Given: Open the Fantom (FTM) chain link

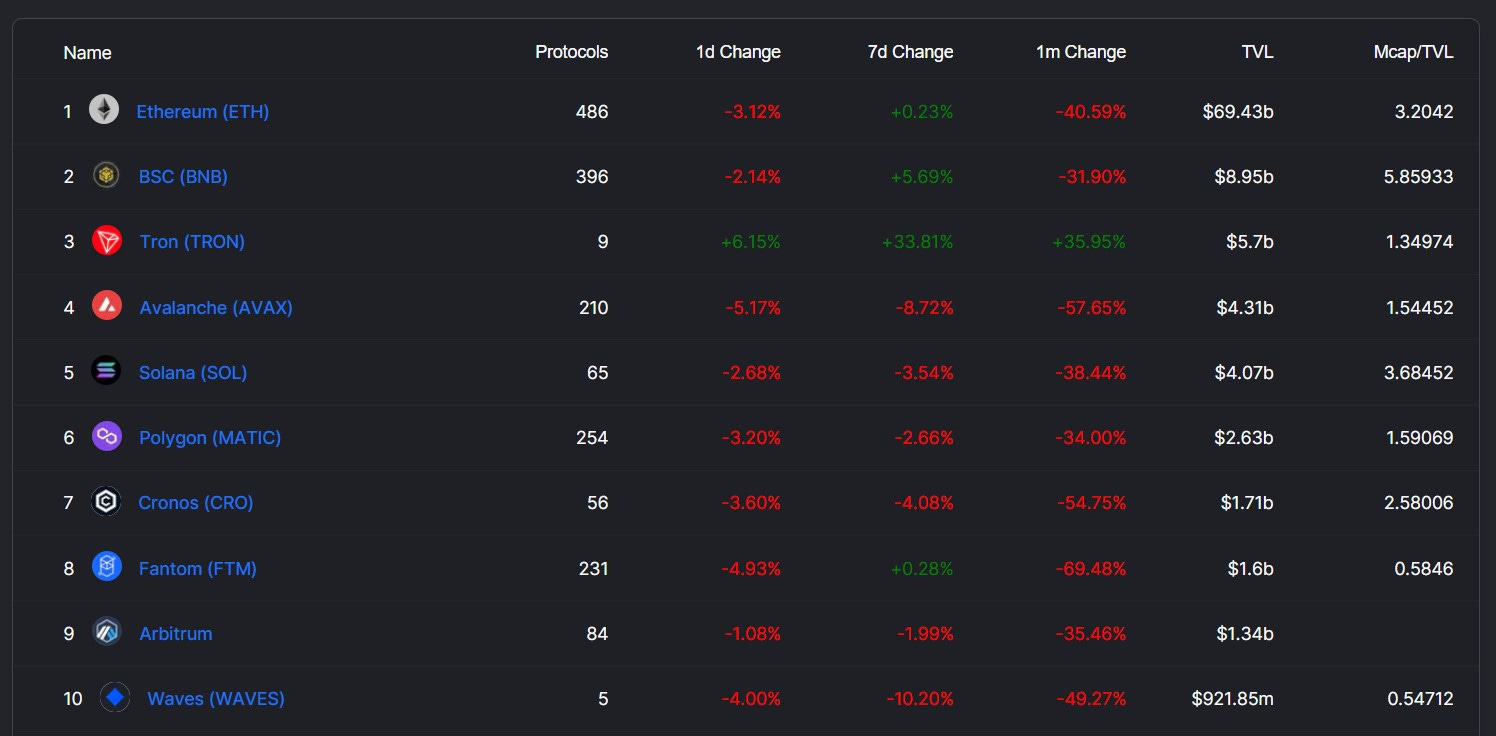Looking at the screenshot, I should click(x=198, y=569).
